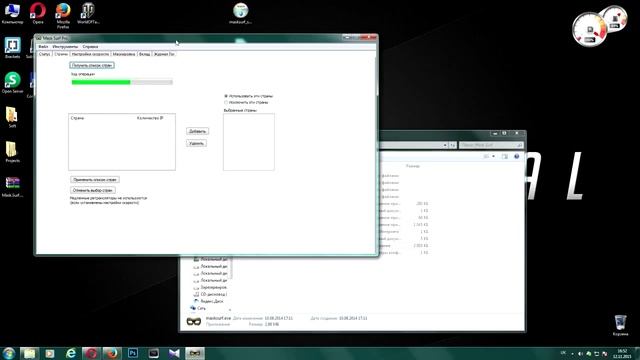Viewport: 640px width, 360px height.
Task: Click 'Получить список стран' button
Action: point(92,65)
